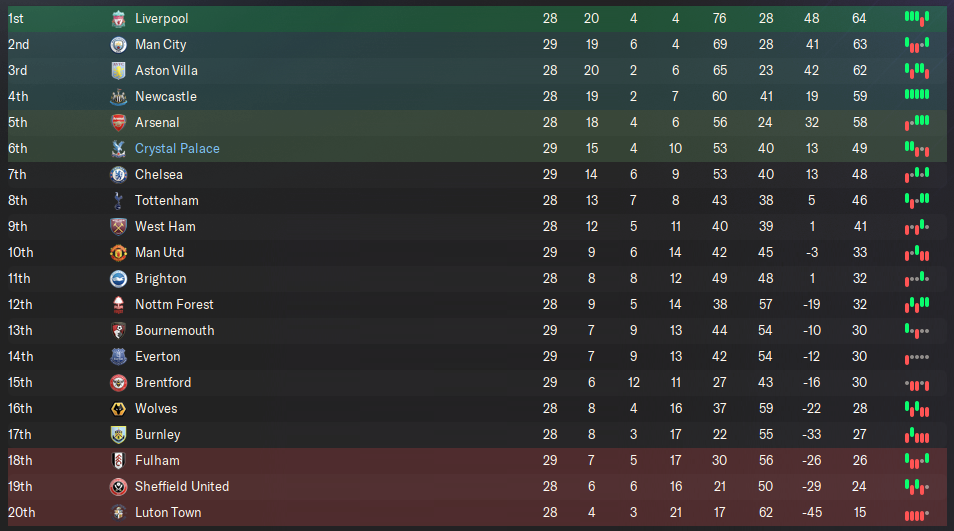Screen dimensions: 954x531
Task: Click Luton Town's red form bars
Action: [x=917, y=515]
